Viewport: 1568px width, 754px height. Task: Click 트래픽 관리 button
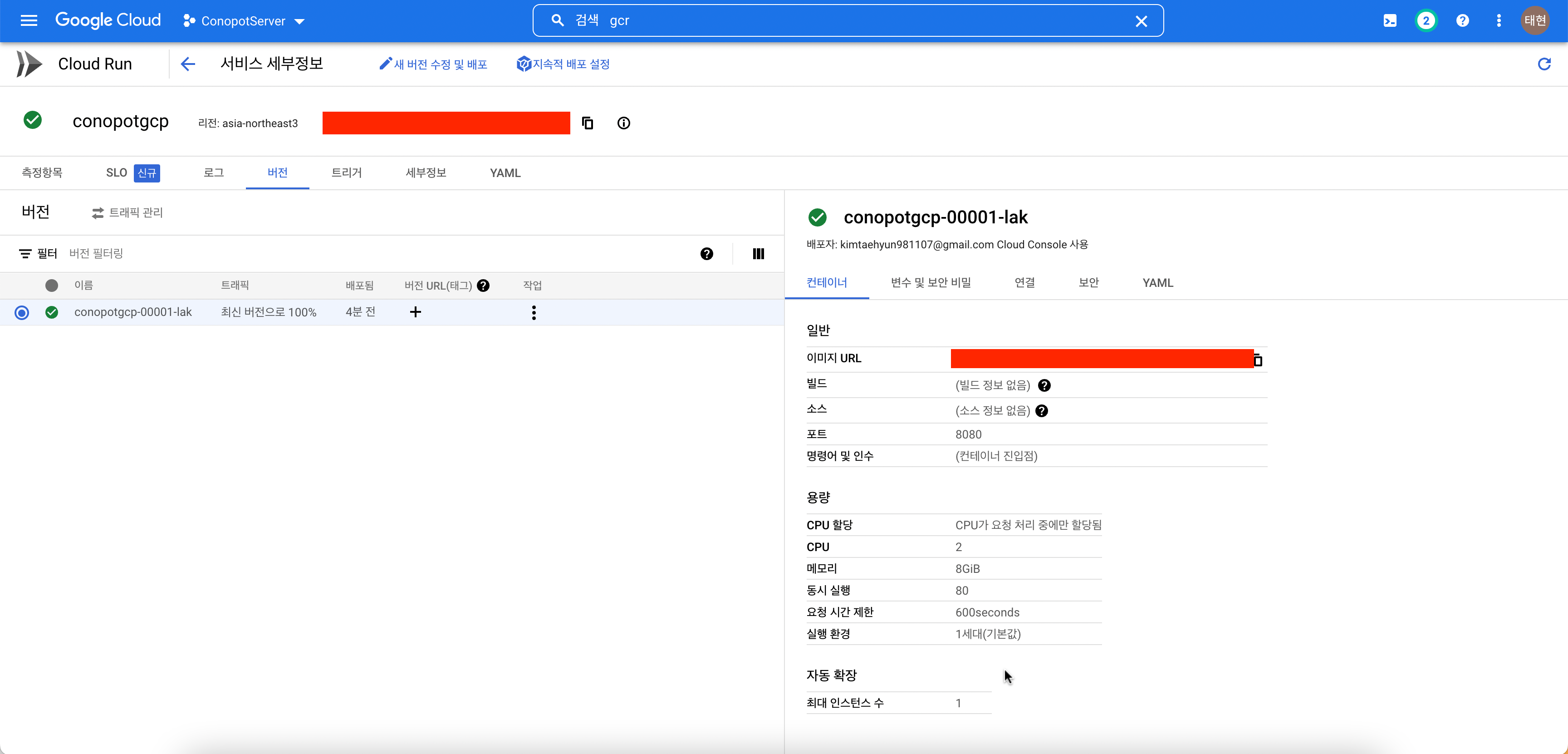[x=127, y=212]
